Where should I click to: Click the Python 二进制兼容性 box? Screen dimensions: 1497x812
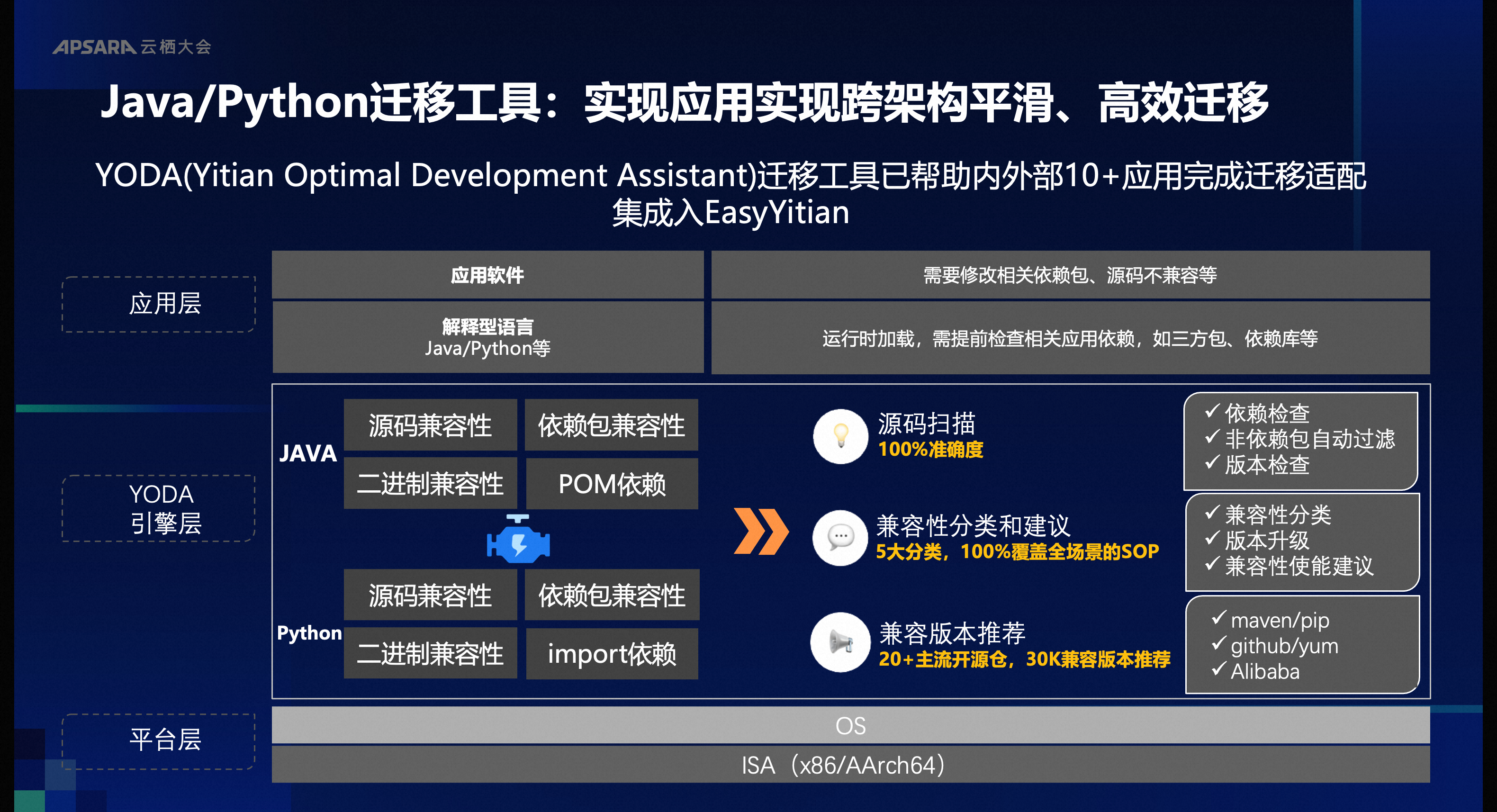tap(430, 653)
